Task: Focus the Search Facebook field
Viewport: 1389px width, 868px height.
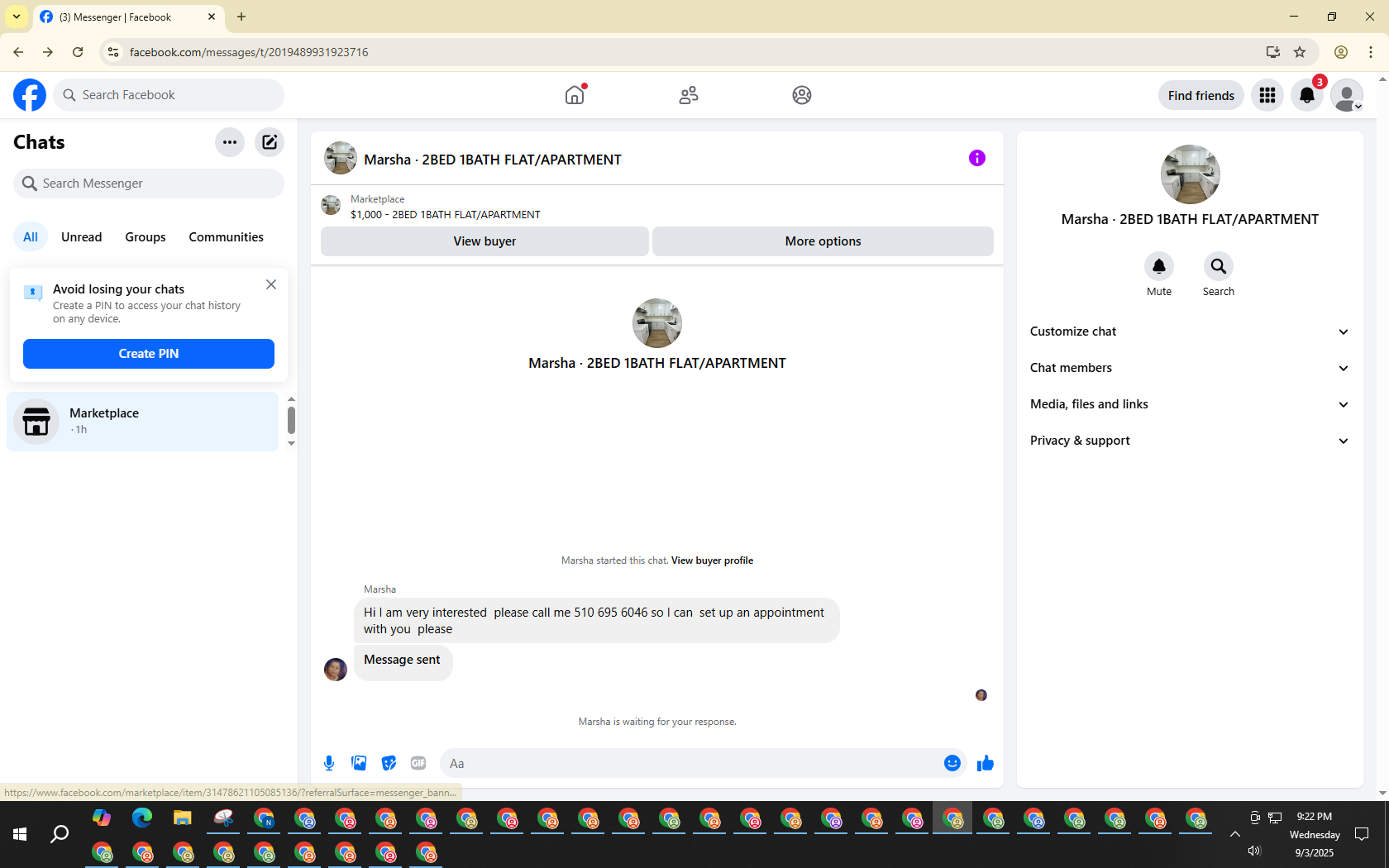Action: click(x=169, y=95)
